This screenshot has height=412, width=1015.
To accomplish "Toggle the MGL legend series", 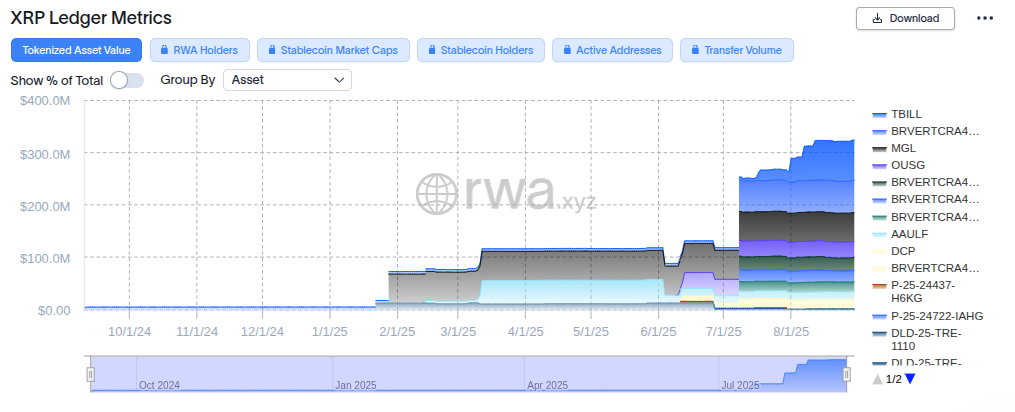I will coord(894,148).
